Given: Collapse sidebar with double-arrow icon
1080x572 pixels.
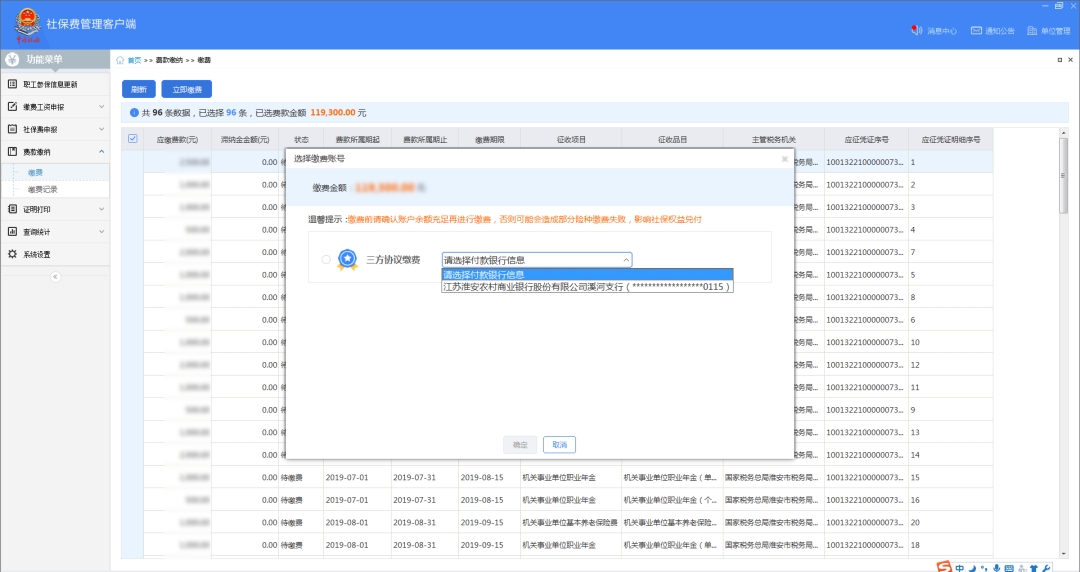Looking at the screenshot, I should click(x=55, y=276).
